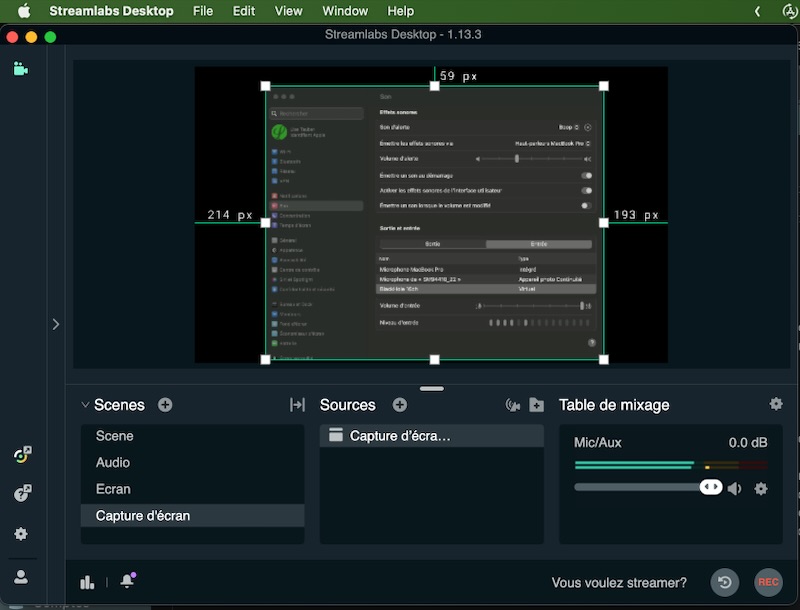Image resolution: width=800 pixels, height=610 pixels.
Task: Toggle studio mode icon in Sources header
Action: (x=513, y=405)
